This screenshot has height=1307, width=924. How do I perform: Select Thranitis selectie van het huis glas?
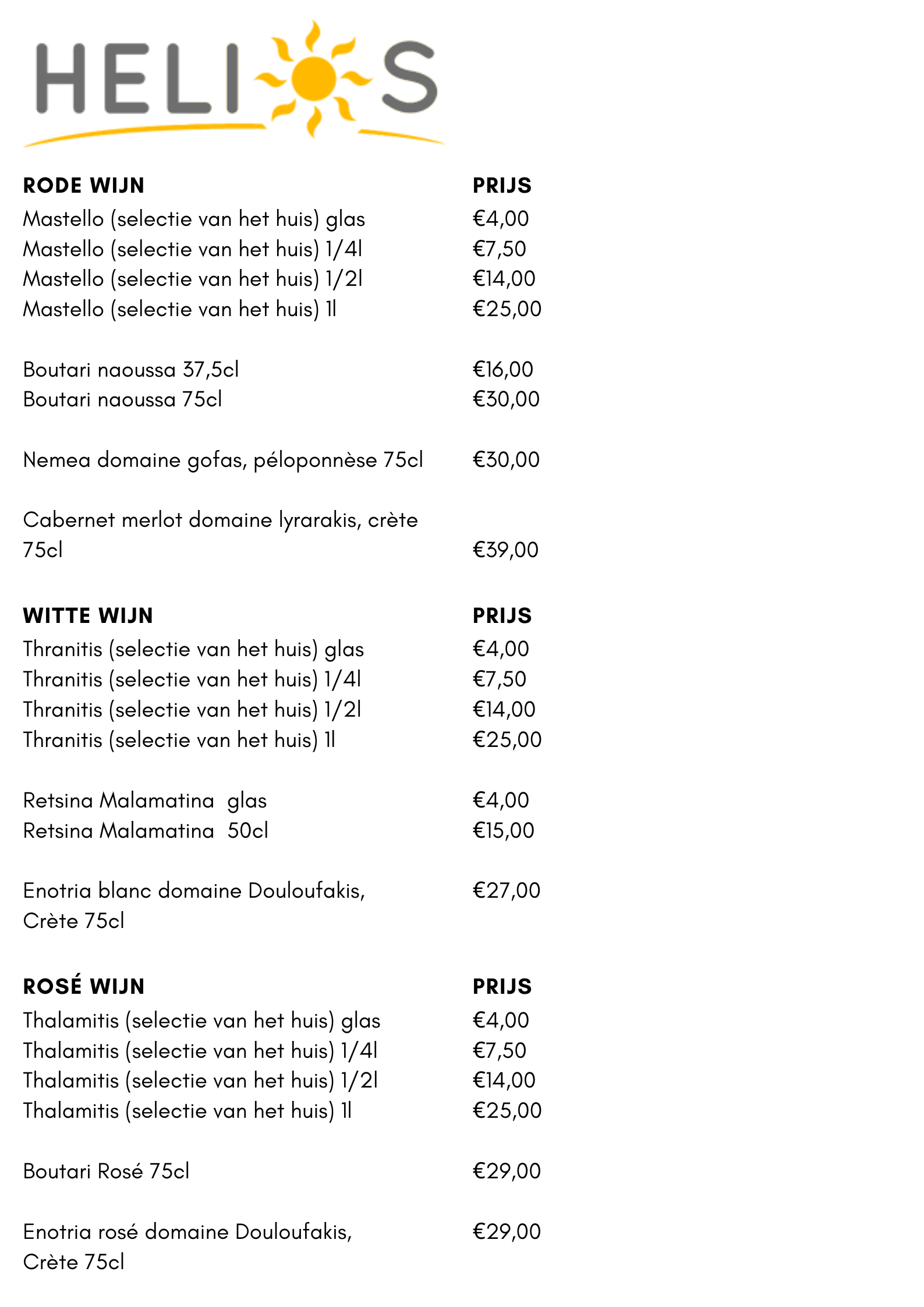[193, 650]
